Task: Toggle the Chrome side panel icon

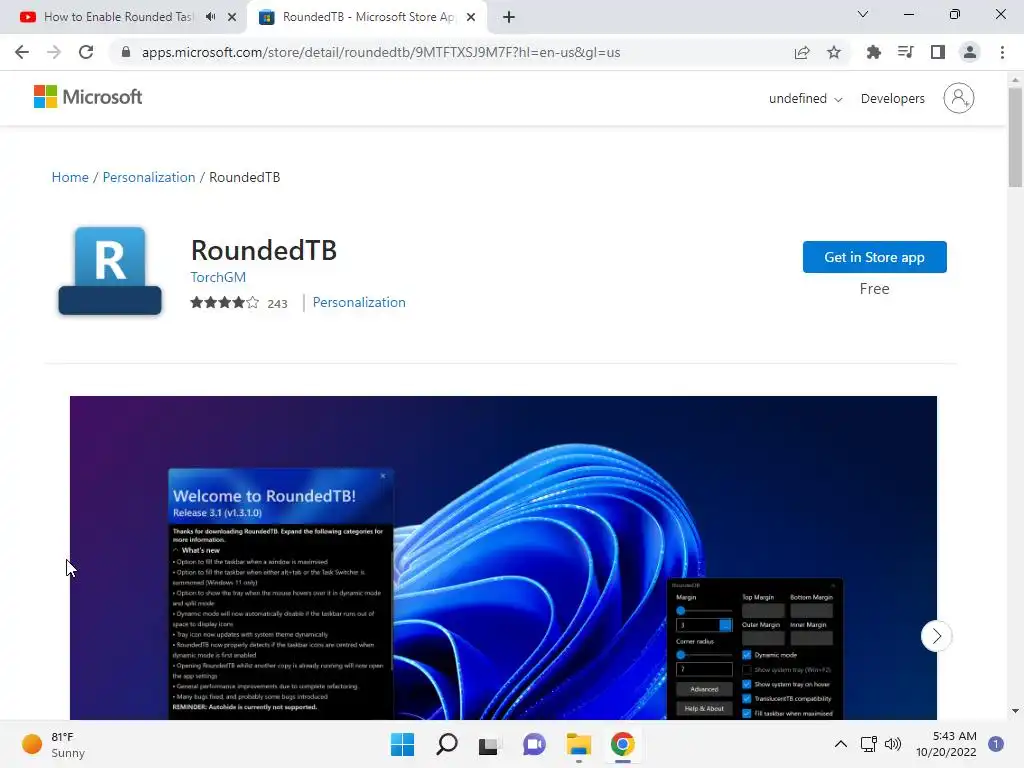Action: tap(938, 52)
